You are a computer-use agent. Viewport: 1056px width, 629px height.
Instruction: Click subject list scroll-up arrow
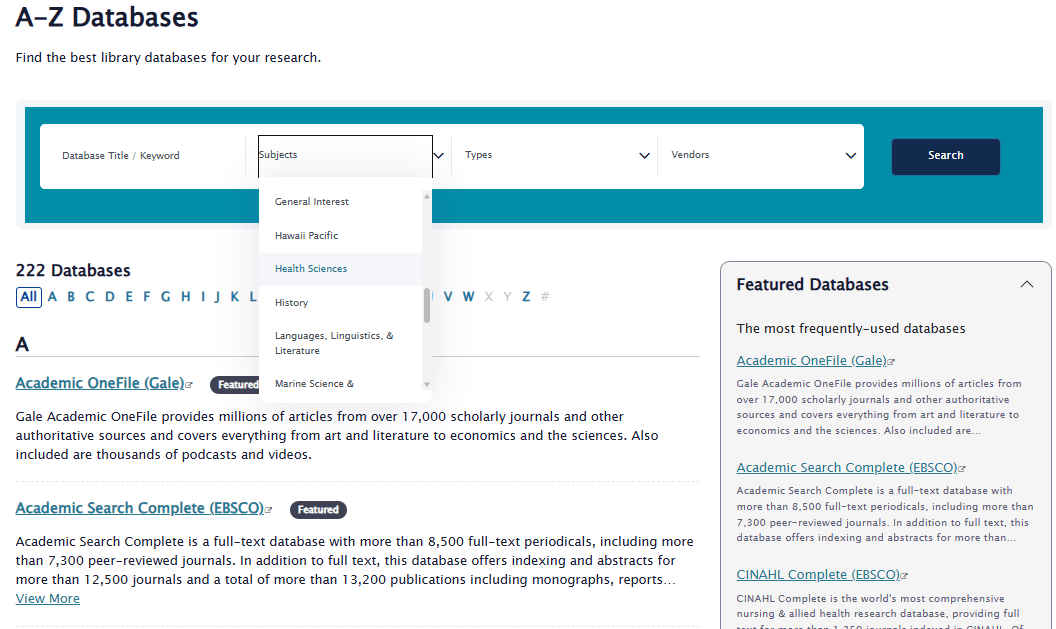click(427, 196)
